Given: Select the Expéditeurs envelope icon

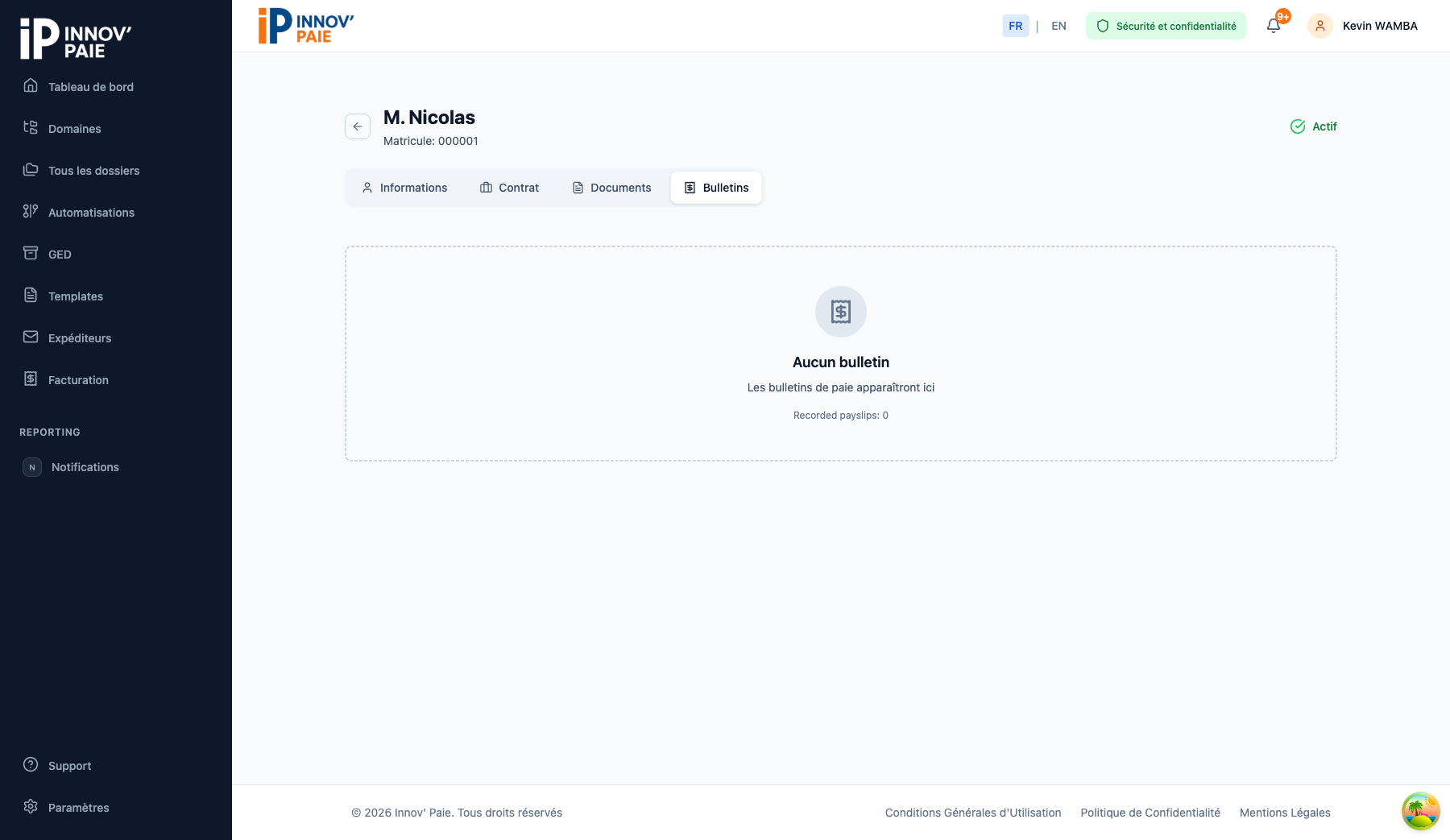Looking at the screenshot, I should tap(31, 337).
